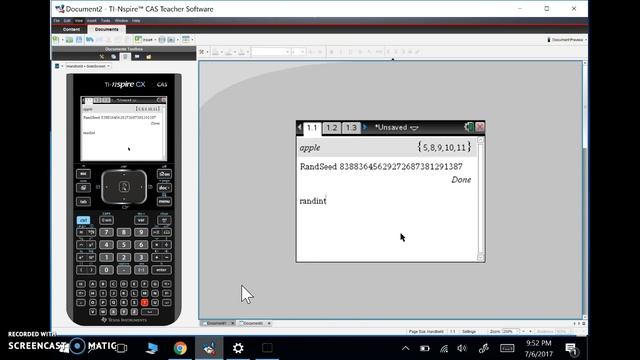Click the scratchpad key on emulator
Screen dimensions: 640x360
pyautogui.click(x=83, y=188)
